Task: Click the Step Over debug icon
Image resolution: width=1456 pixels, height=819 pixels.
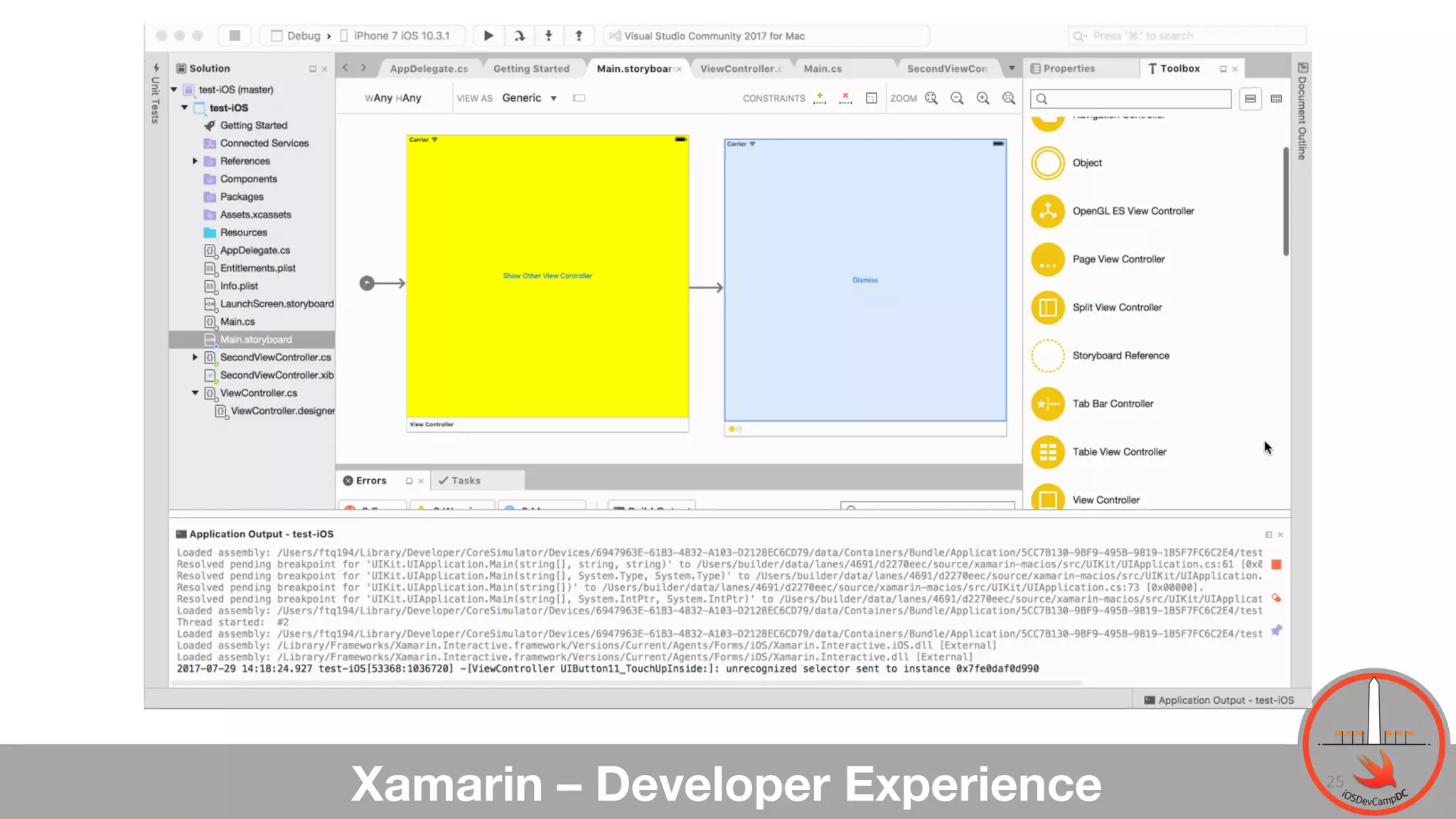Action: click(520, 36)
